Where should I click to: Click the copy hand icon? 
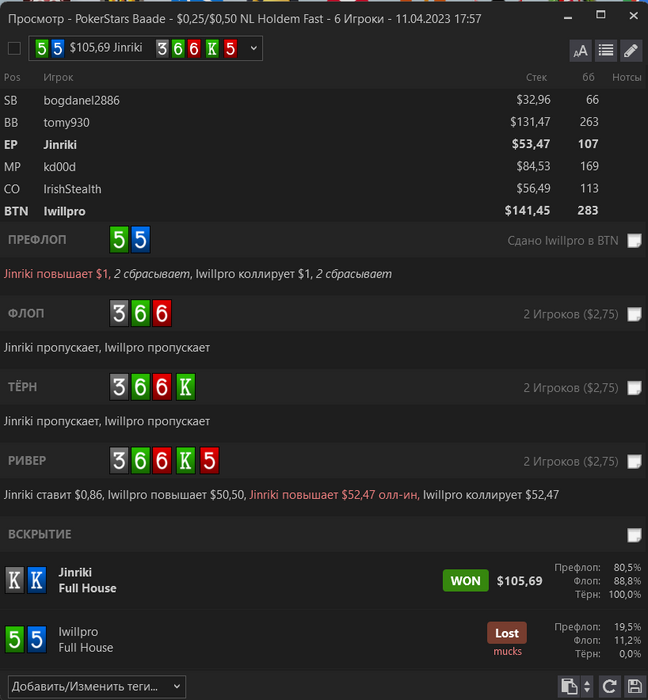pos(569,686)
